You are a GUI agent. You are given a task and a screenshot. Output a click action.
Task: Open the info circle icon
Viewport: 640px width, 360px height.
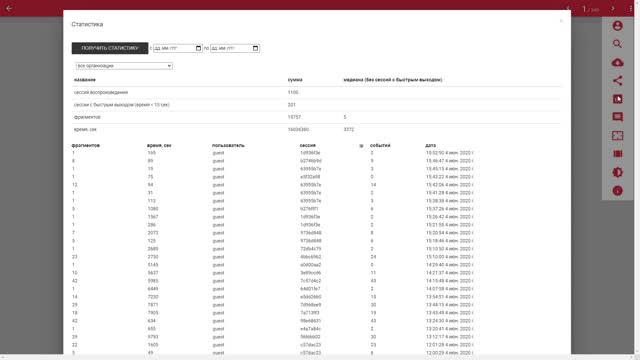[x=617, y=191]
